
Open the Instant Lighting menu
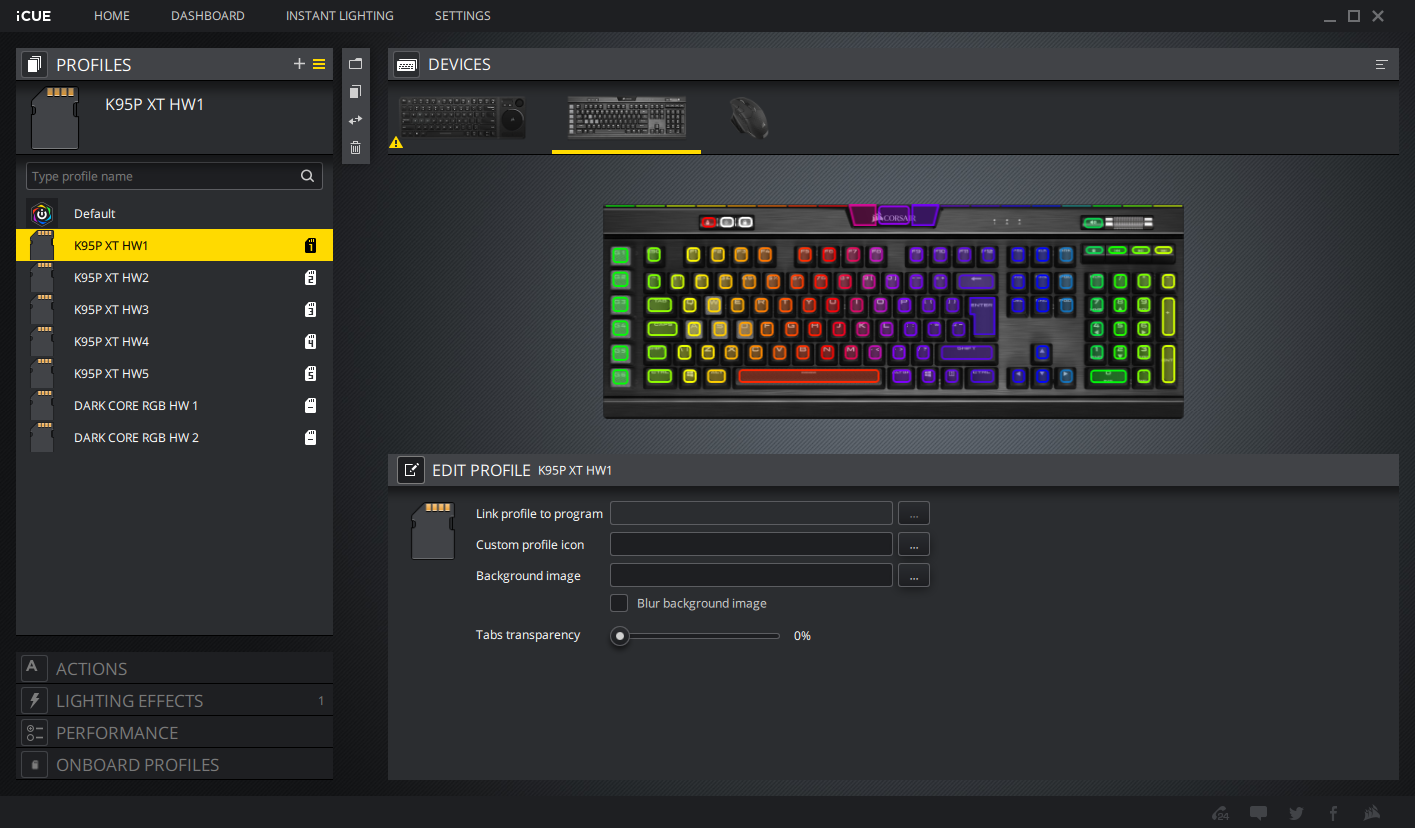340,16
